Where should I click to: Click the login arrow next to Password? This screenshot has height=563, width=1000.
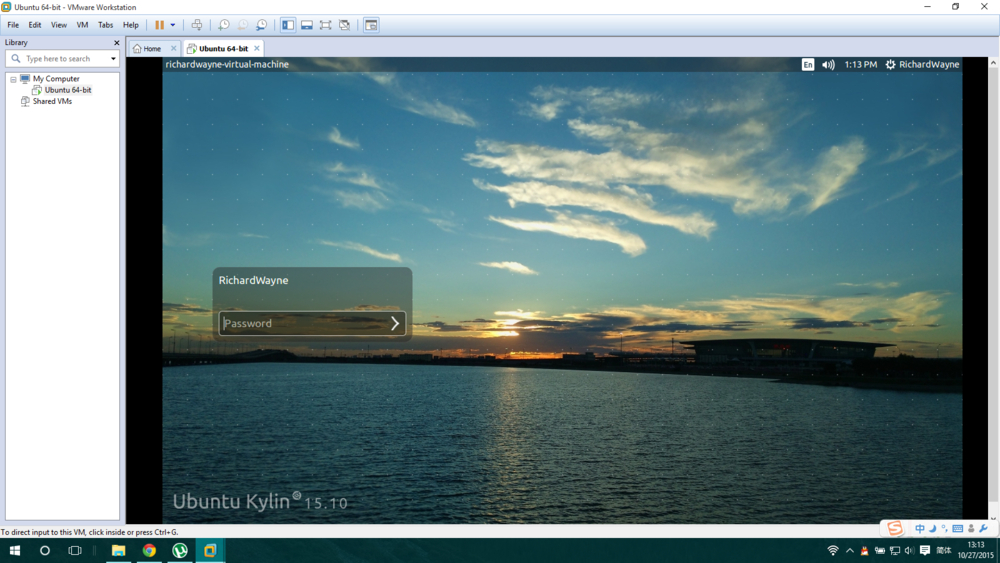pos(395,323)
